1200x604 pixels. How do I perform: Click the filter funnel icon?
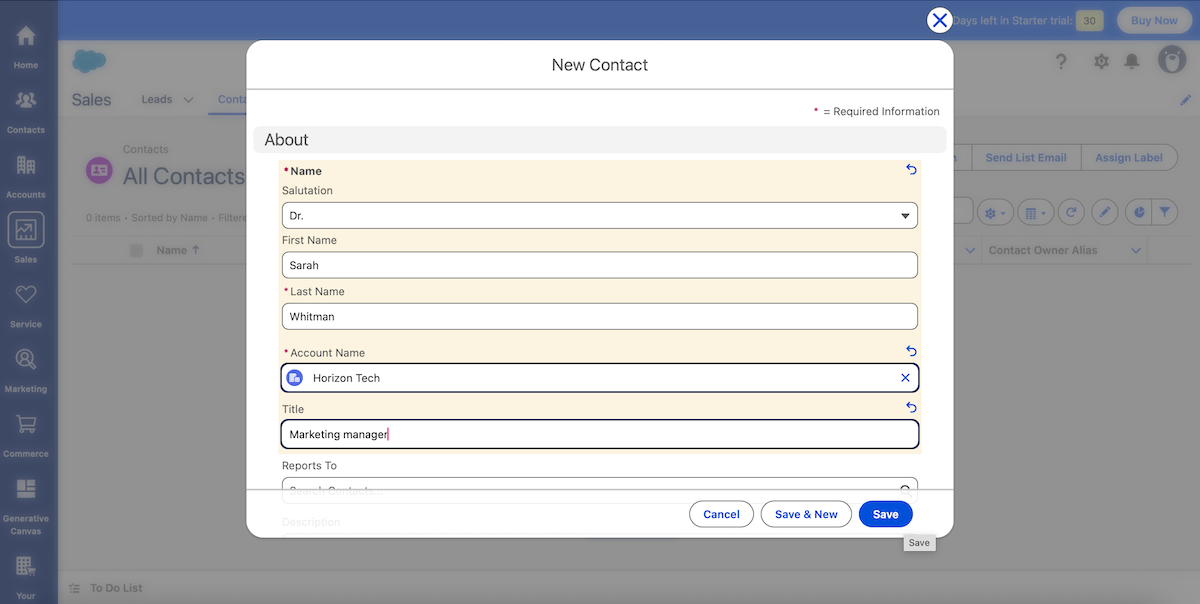click(1164, 212)
